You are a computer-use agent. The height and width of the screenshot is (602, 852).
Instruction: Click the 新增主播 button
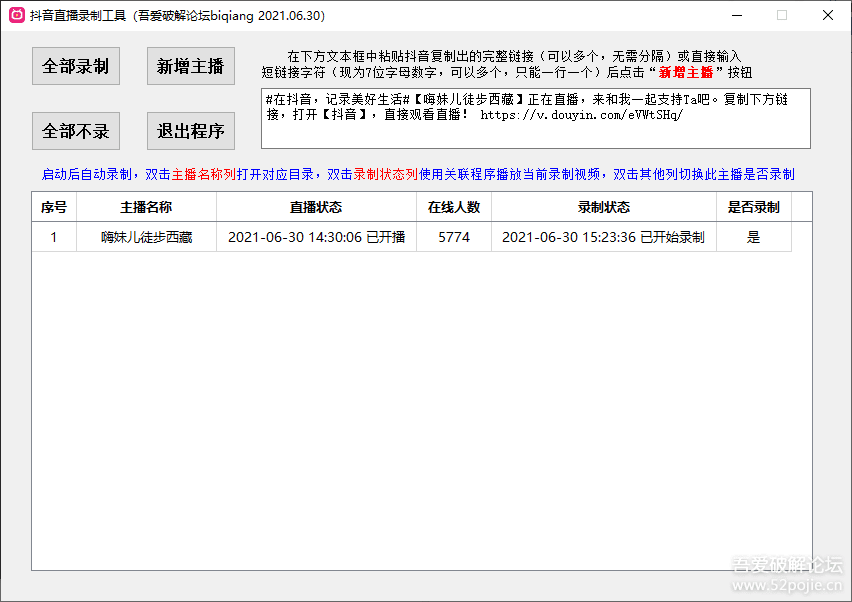pos(191,66)
